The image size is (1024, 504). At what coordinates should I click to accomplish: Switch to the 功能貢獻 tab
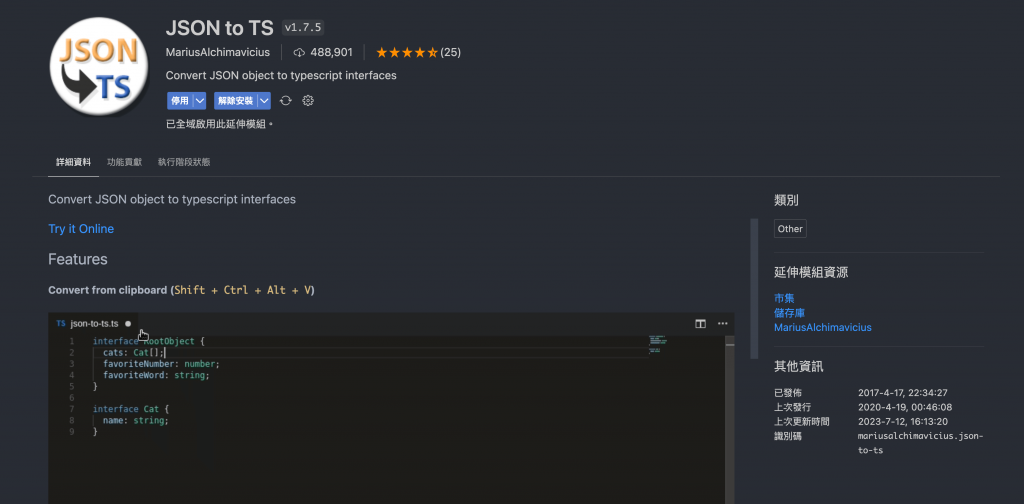coord(124,162)
